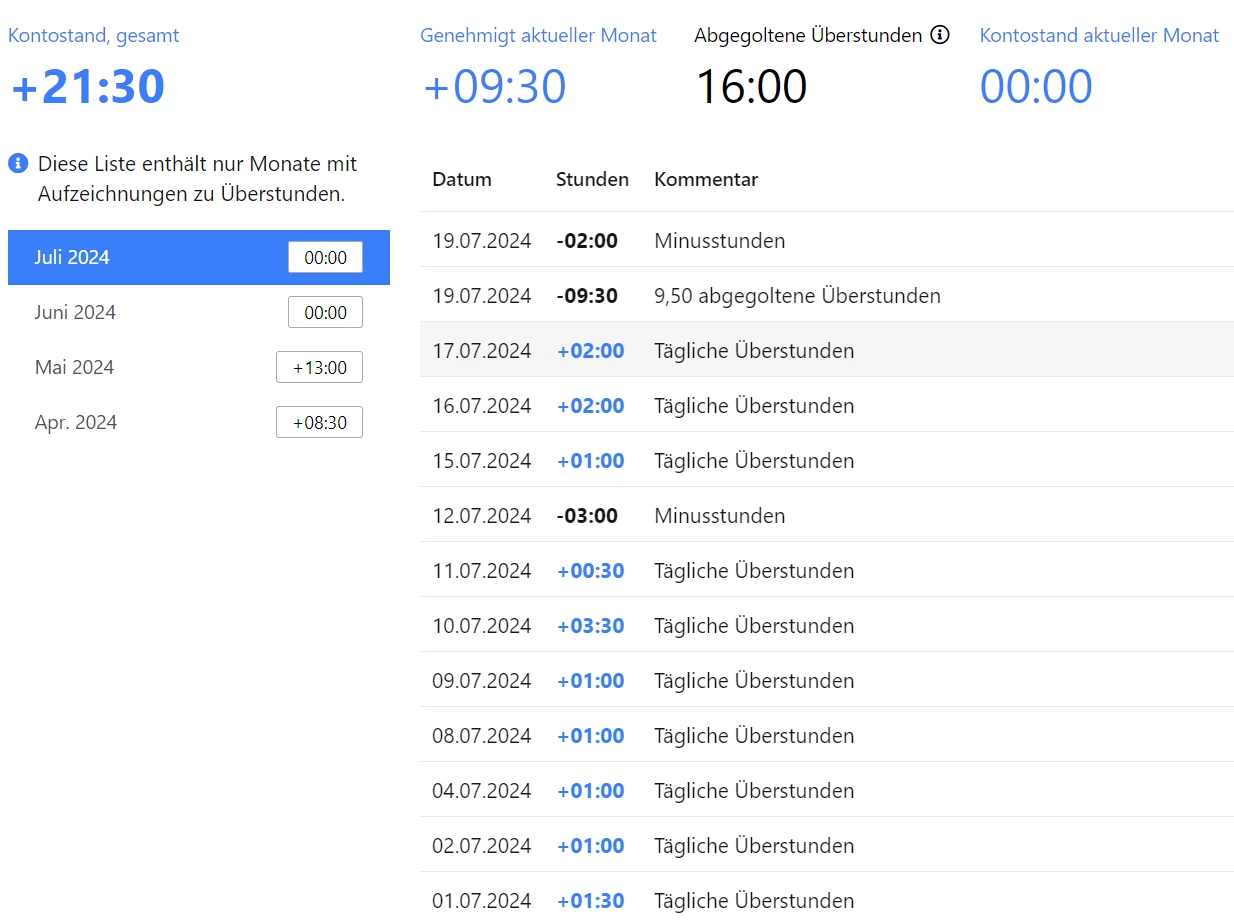
Task: Click Tägliche Überstunden comment on 01.07.2024
Action: coord(754,901)
